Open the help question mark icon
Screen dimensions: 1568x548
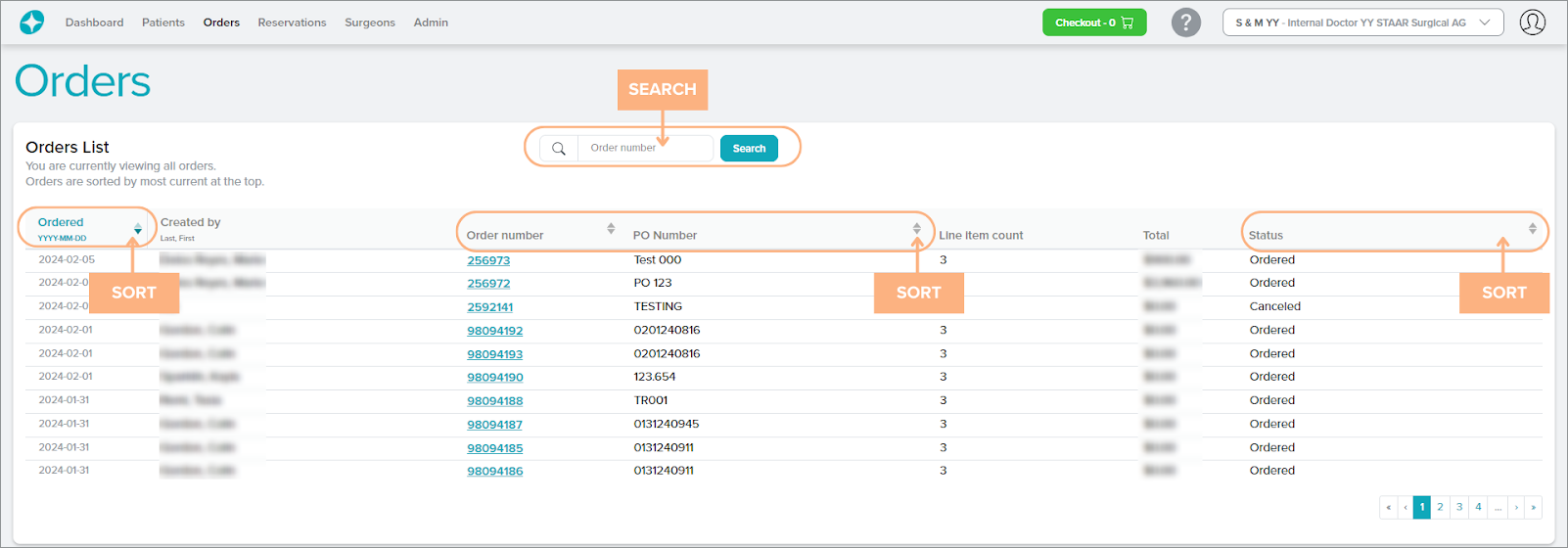pyautogui.click(x=1185, y=23)
